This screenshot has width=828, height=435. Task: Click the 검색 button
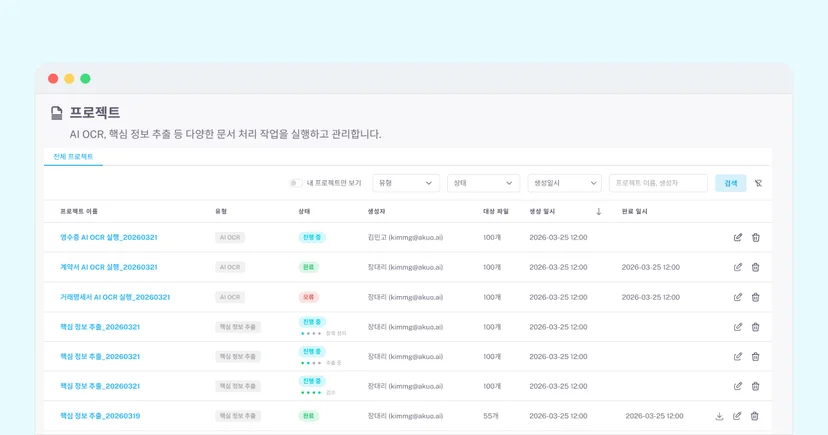click(731, 183)
